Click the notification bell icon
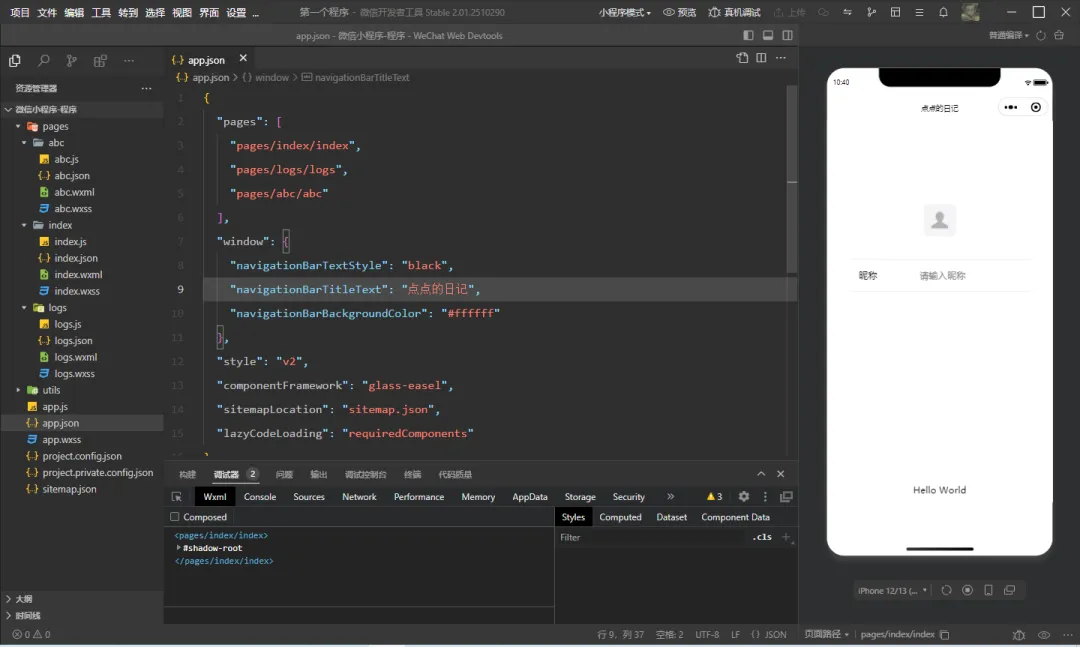This screenshot has width=1080, height=647. pos(944,12)
